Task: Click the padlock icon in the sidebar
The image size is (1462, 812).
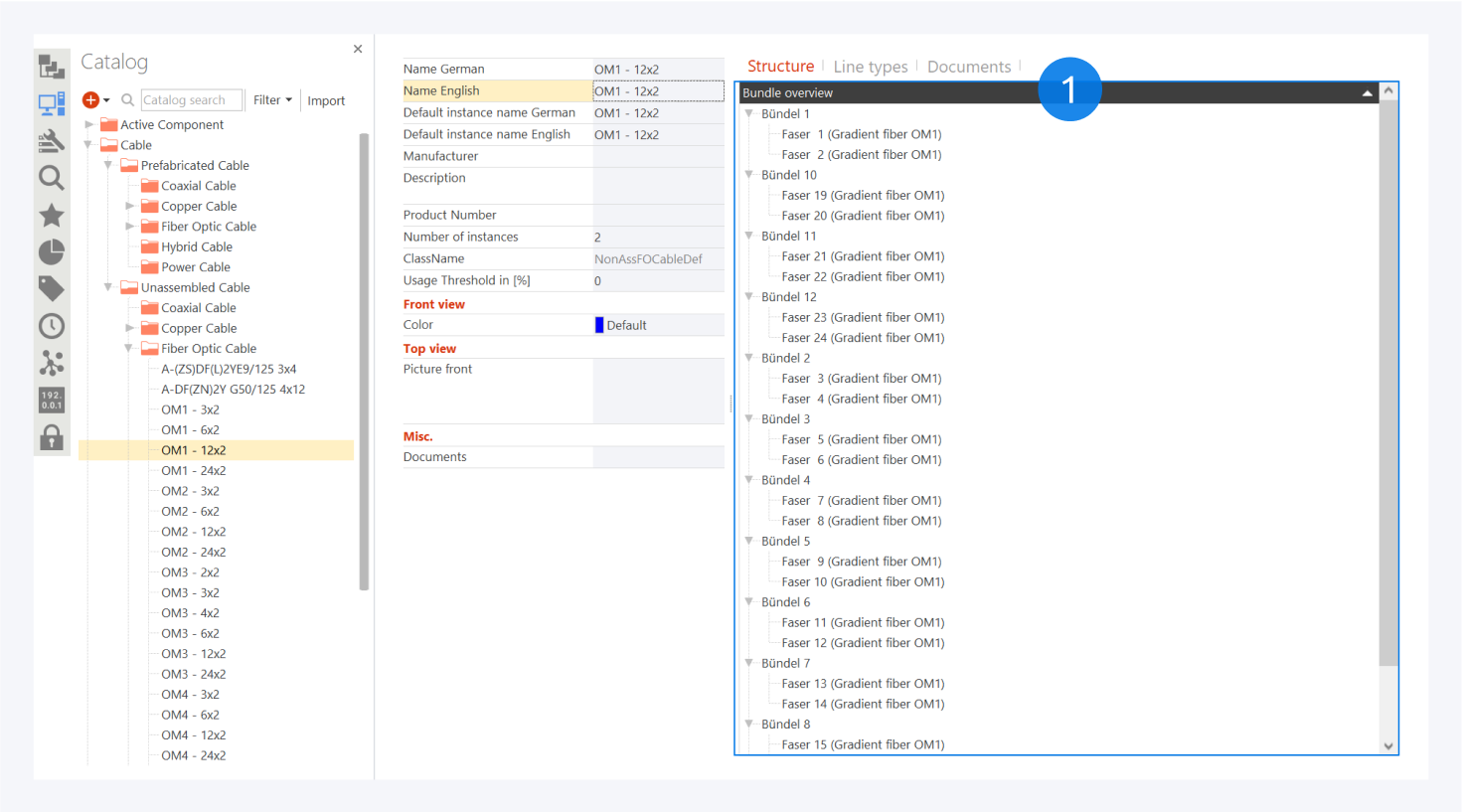Action: 52,437
